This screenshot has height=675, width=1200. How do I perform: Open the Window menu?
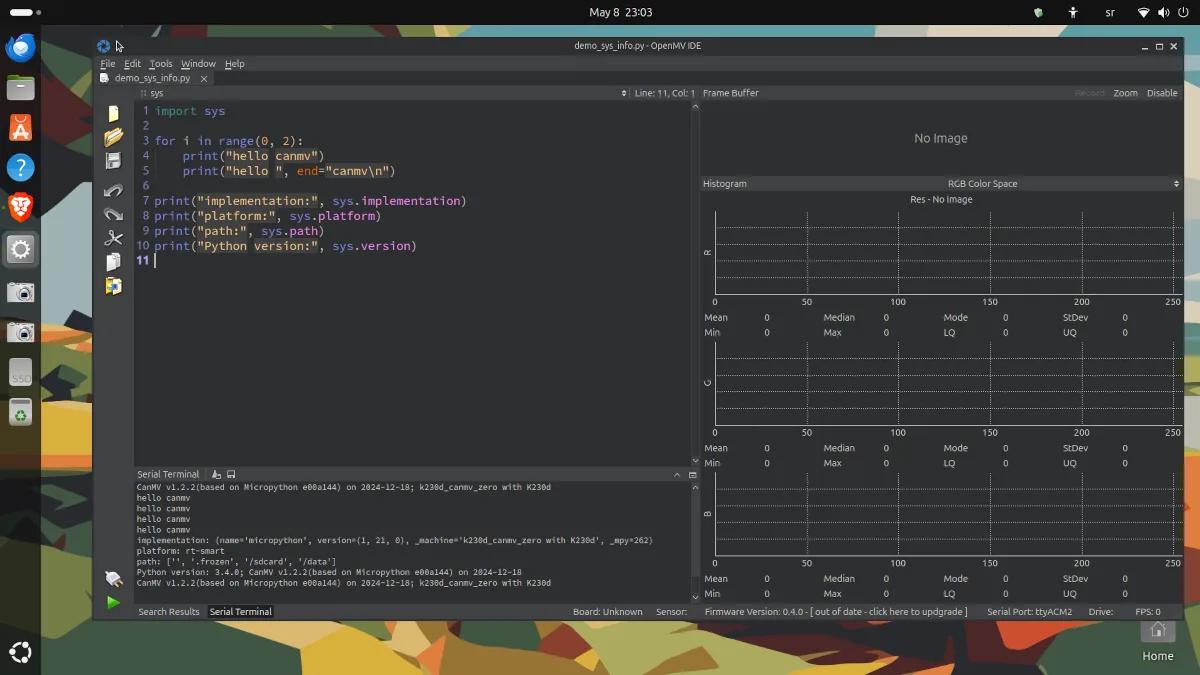[x=198, y=64]
